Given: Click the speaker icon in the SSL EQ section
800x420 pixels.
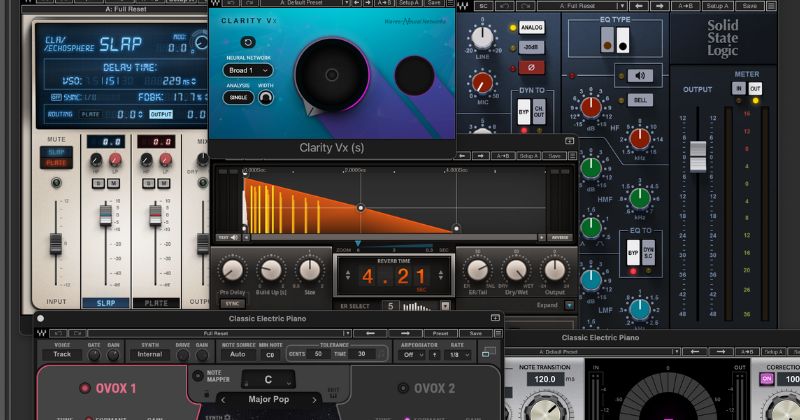Looking at the screenshot, I should click(640, 76).
